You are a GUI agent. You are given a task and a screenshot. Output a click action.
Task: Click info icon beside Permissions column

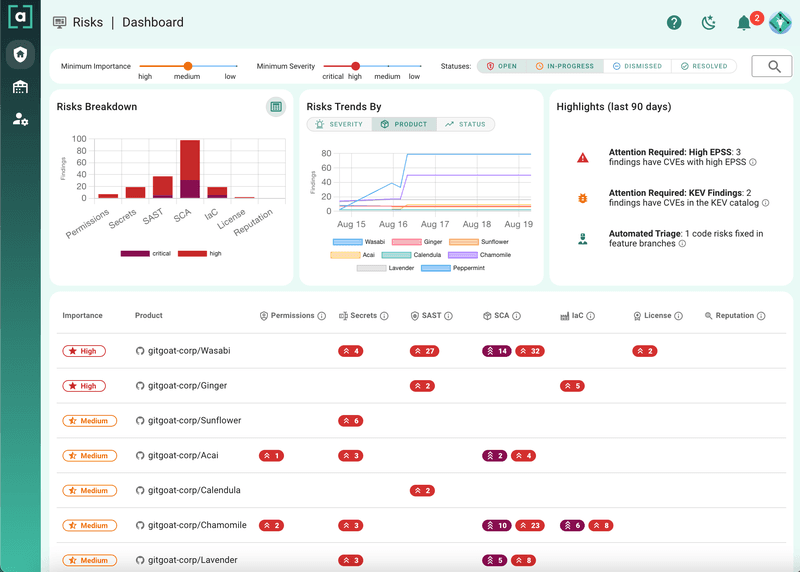[x=321, y=316]
